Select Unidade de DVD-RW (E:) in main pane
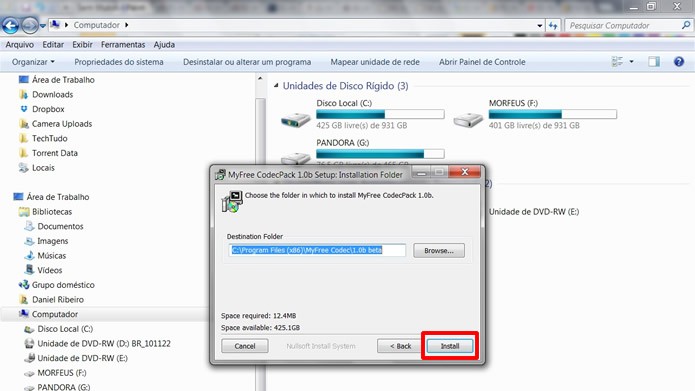 (x=534, y=211)
